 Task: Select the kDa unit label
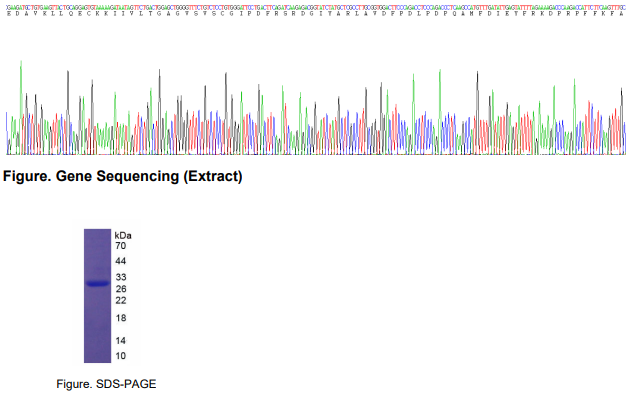[x=123, y=236]
